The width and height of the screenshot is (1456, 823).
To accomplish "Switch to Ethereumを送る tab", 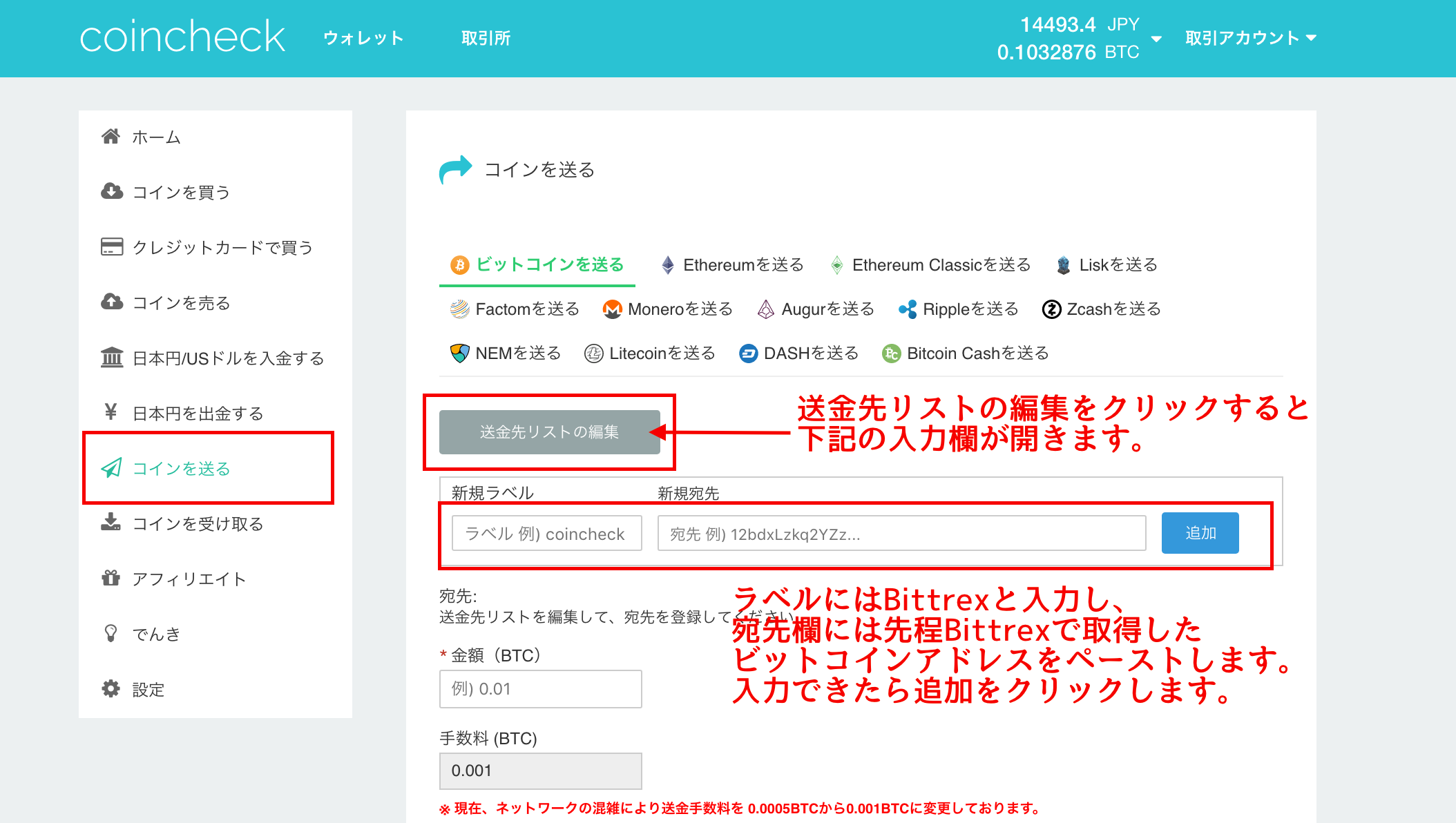I will pyautogui.click(x=743, y=264).
